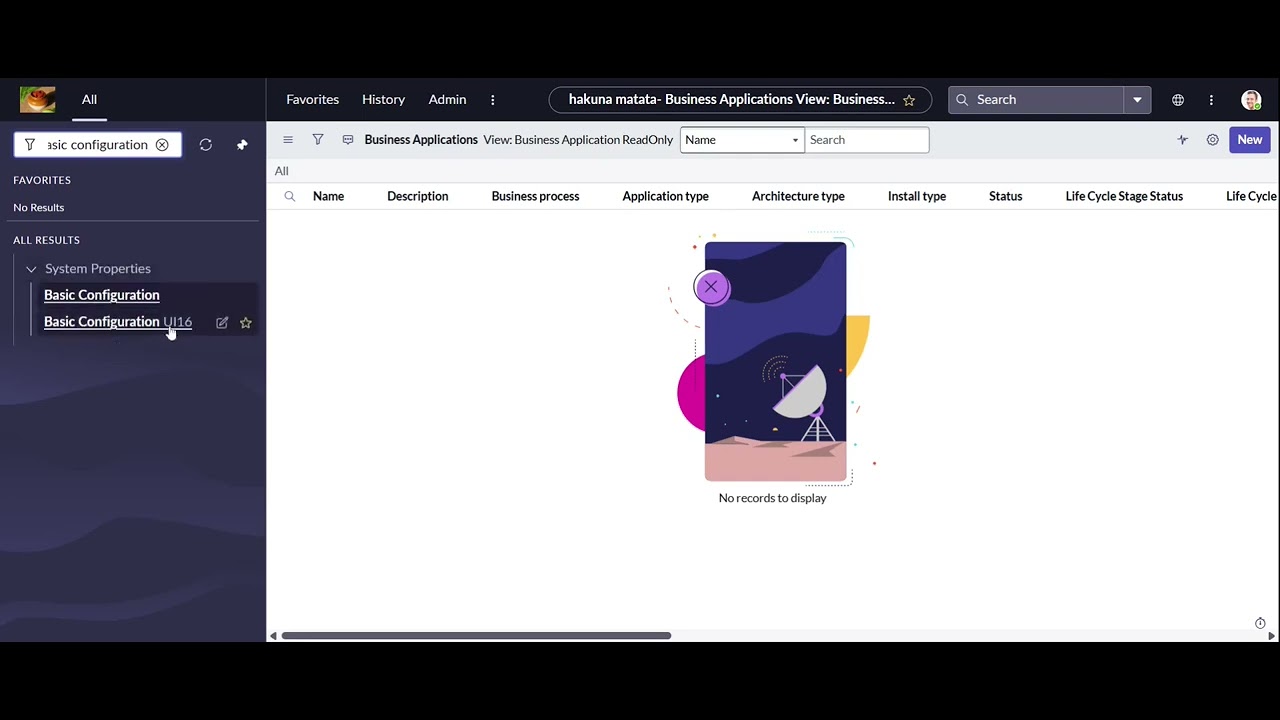Add Basic Configuration UI16 to favorites
1280x720 pixels.
pos(246,322)
